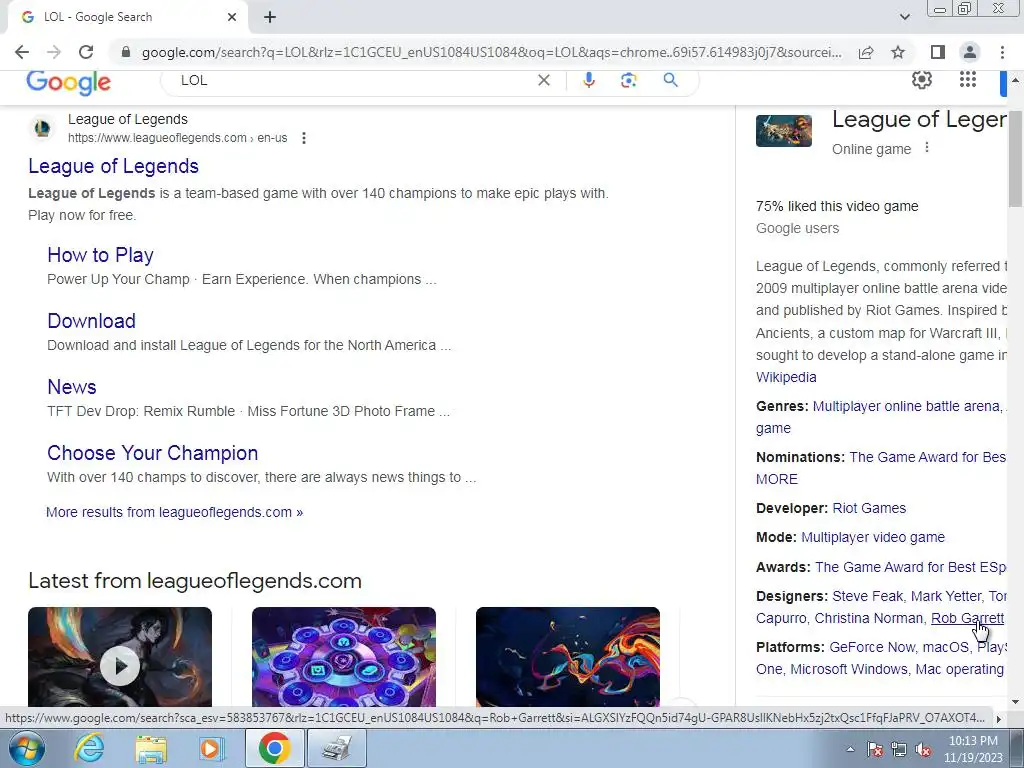Open the News sitelink
The image size is (1024, 768).
click(x=72, y=387)
